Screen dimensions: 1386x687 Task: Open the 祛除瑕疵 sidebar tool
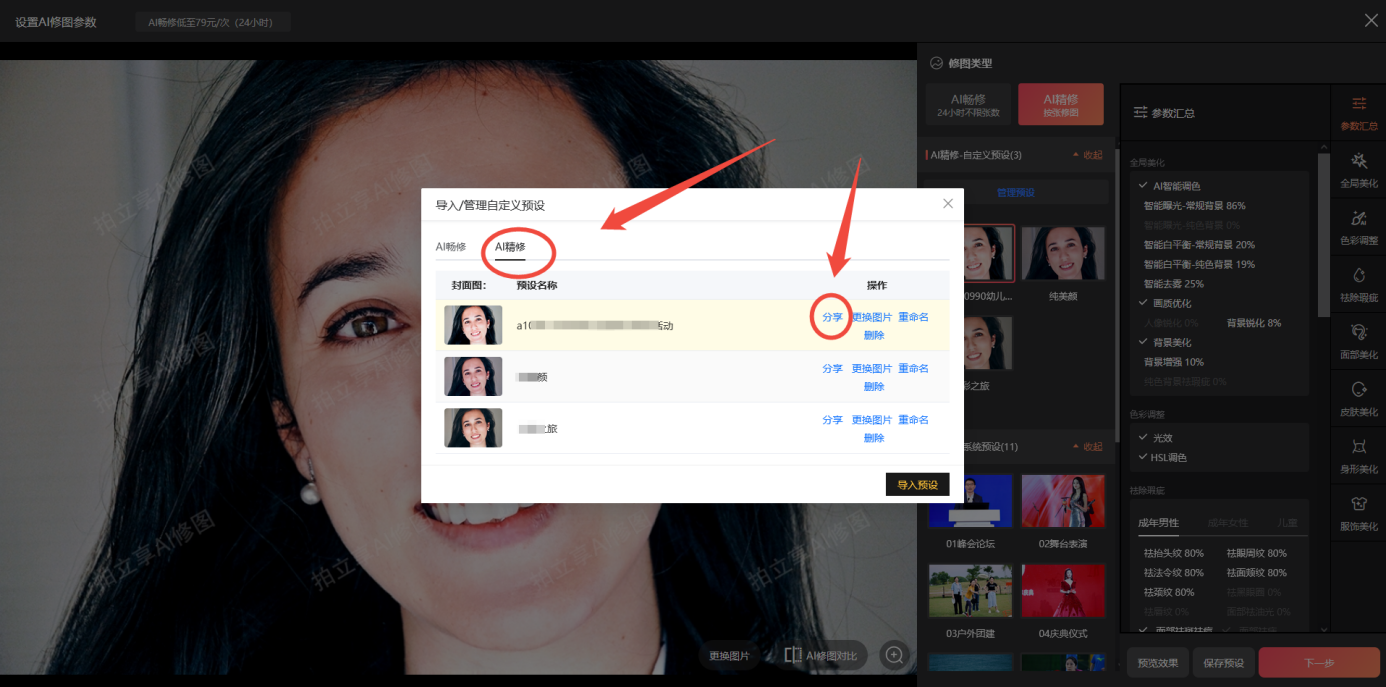[1358, 284]
